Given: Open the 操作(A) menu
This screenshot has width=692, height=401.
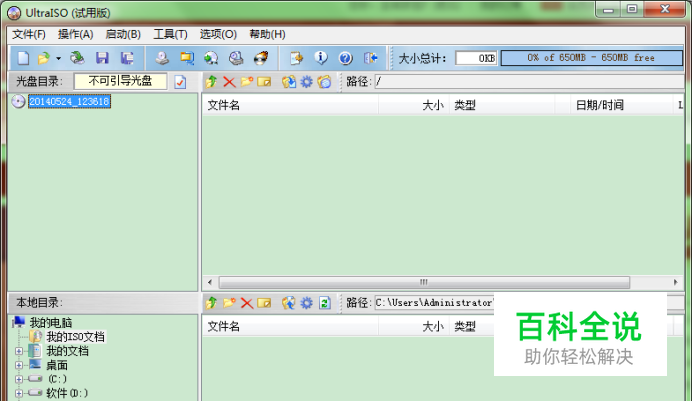Looking at the screenshot, I should click(x=75, y=34).
